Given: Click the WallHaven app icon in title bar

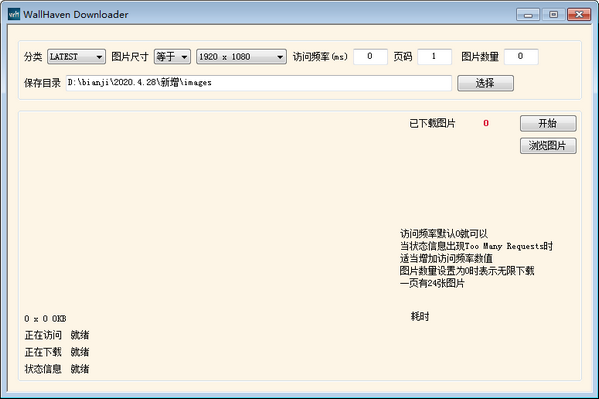Looking at the screenshot, I should [14, 15].
